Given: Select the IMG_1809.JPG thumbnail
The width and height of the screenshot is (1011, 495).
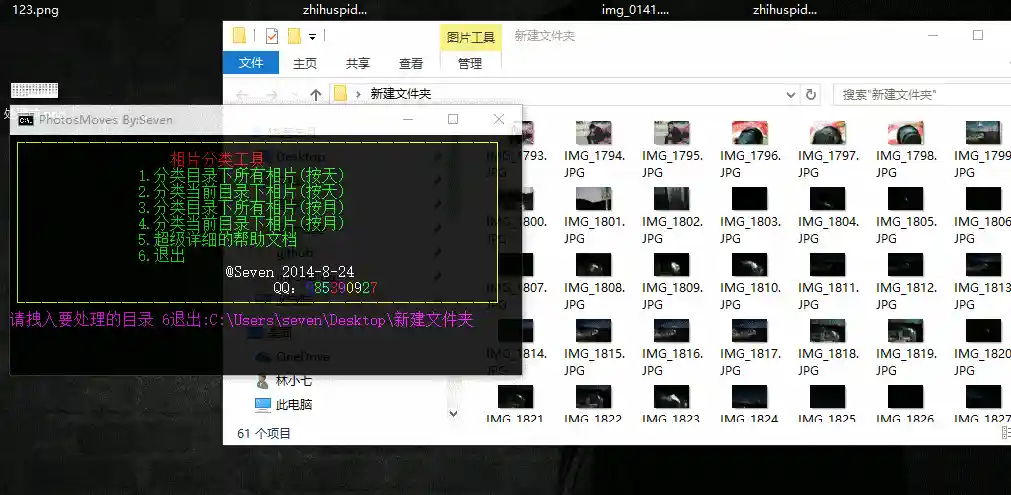Looking at the screenshot, I should [x=672, y=264].
